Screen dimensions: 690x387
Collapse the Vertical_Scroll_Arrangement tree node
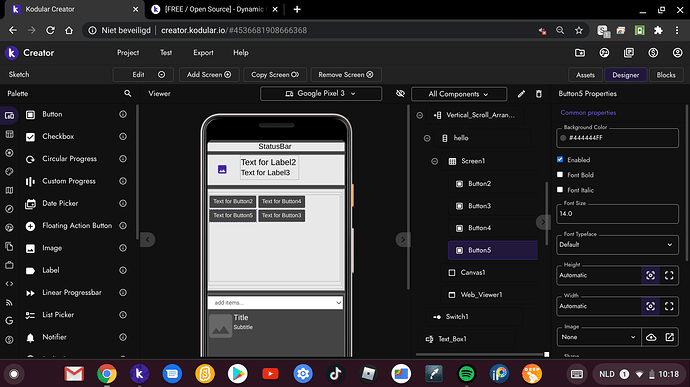pyautogui.click(x=420, y=115)
